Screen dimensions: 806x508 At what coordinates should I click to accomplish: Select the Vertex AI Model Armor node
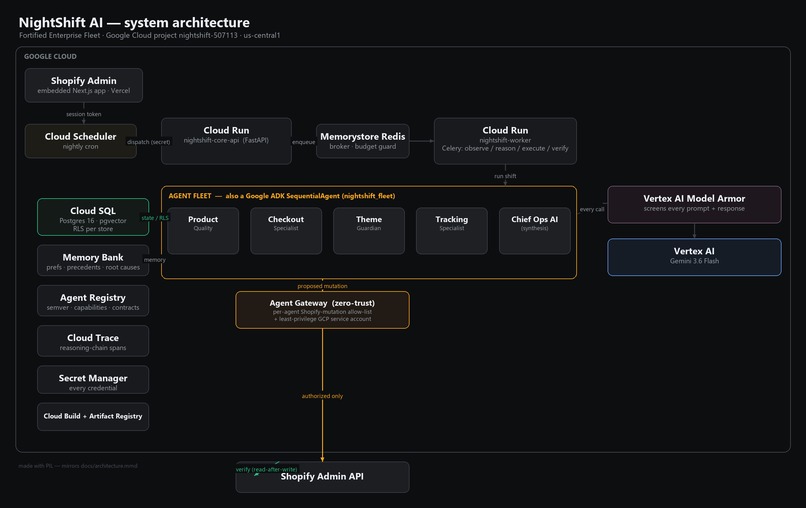tap(694, 205)
